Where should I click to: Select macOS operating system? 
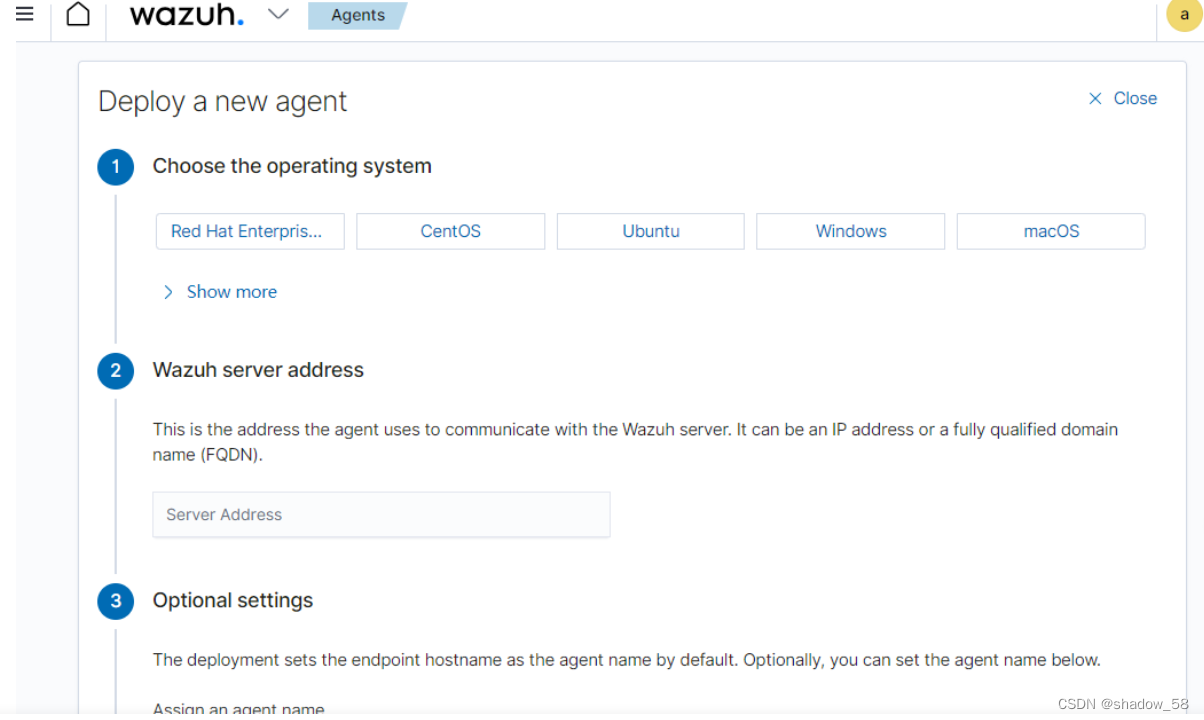[x=1051, y=231]
